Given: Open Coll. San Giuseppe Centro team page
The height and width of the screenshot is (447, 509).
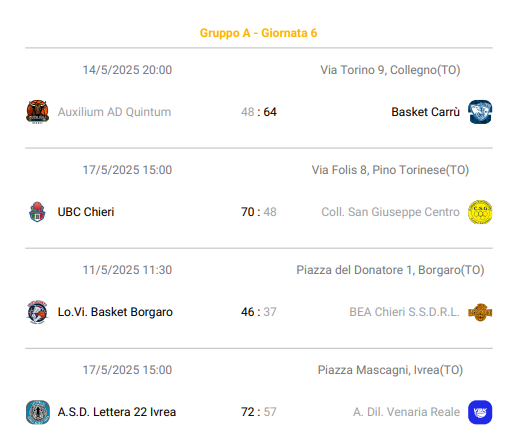Looking at the screenshot, I should click(x=391, y=212).
